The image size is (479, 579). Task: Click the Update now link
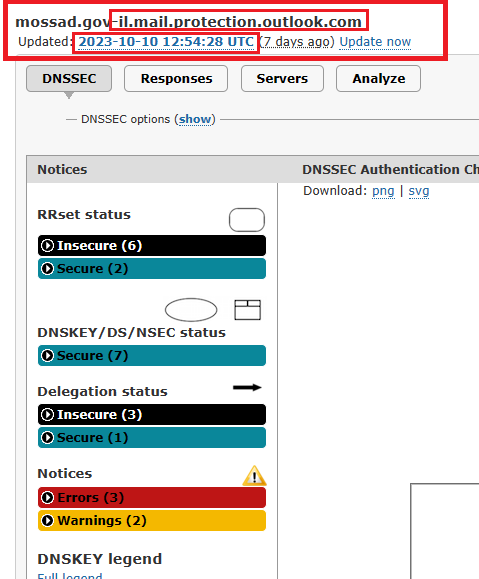click(x=375, y=42)
